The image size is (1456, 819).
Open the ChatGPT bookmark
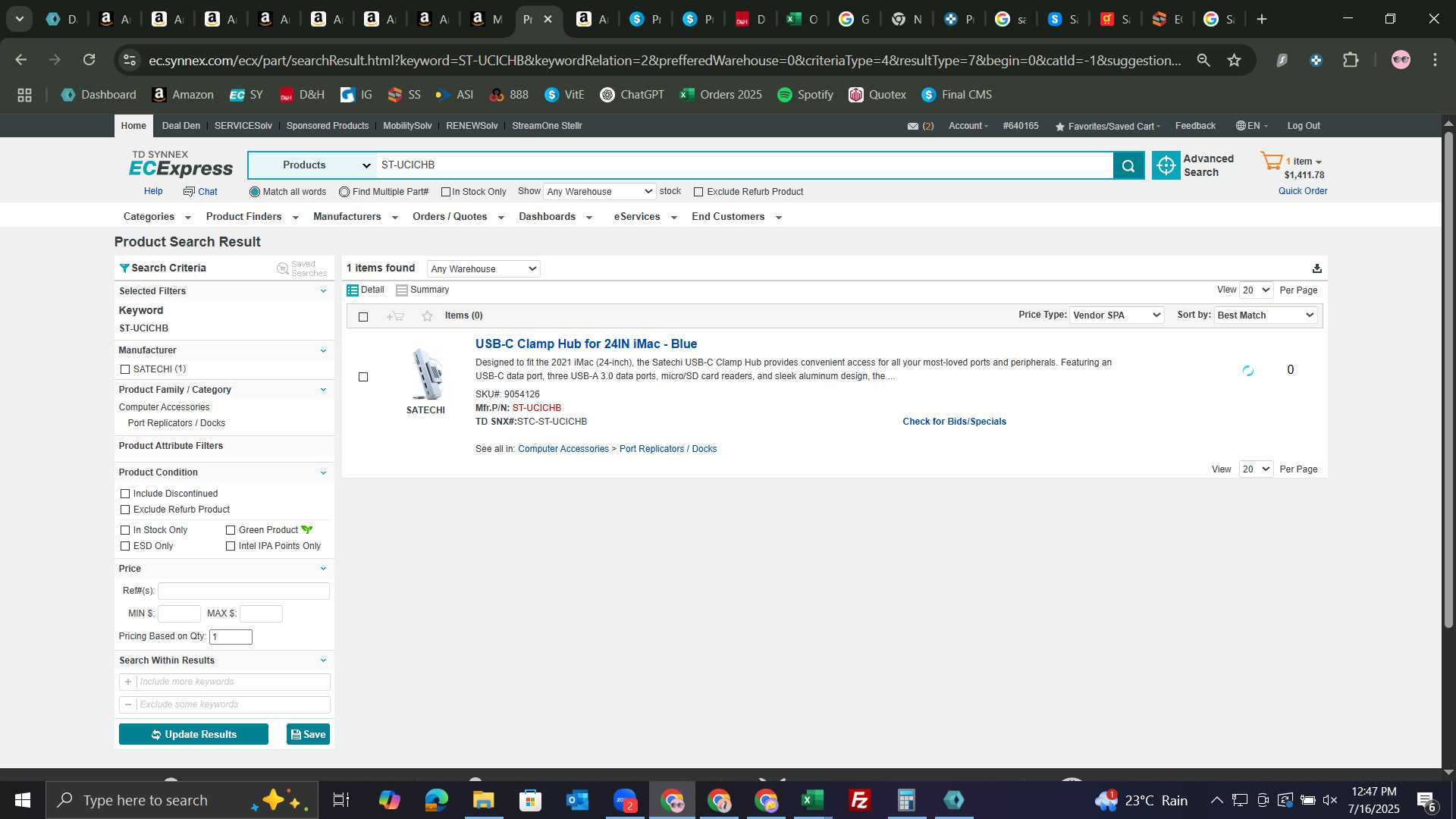pyautogui.click(x=632, y=95)
